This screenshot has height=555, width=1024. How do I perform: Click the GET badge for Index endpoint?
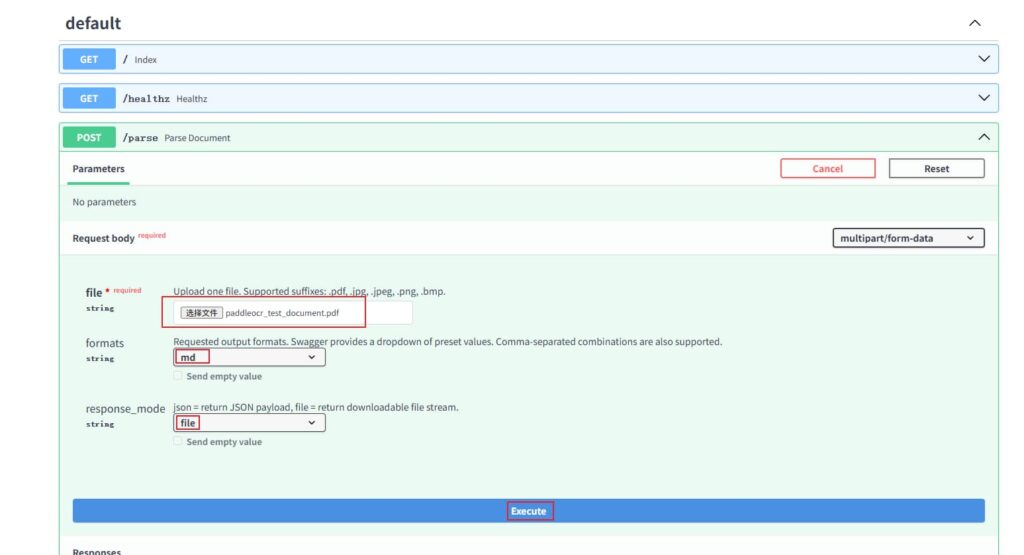[89, 59]
